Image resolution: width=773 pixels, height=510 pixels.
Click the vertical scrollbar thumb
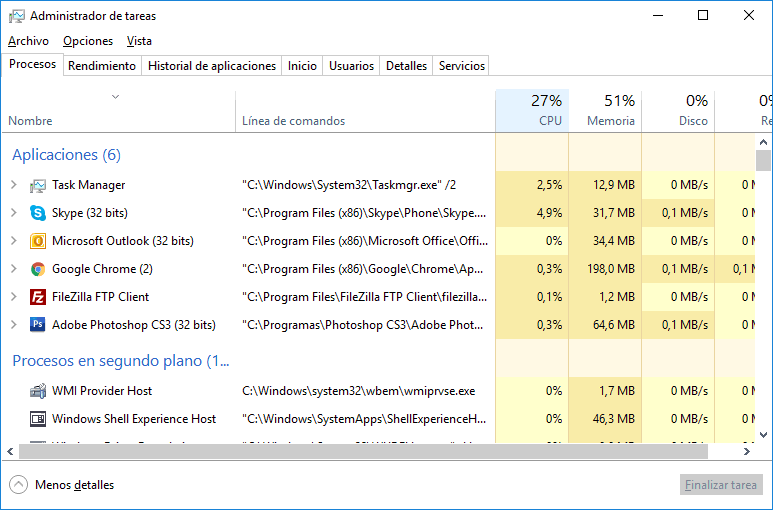point(763,160)
